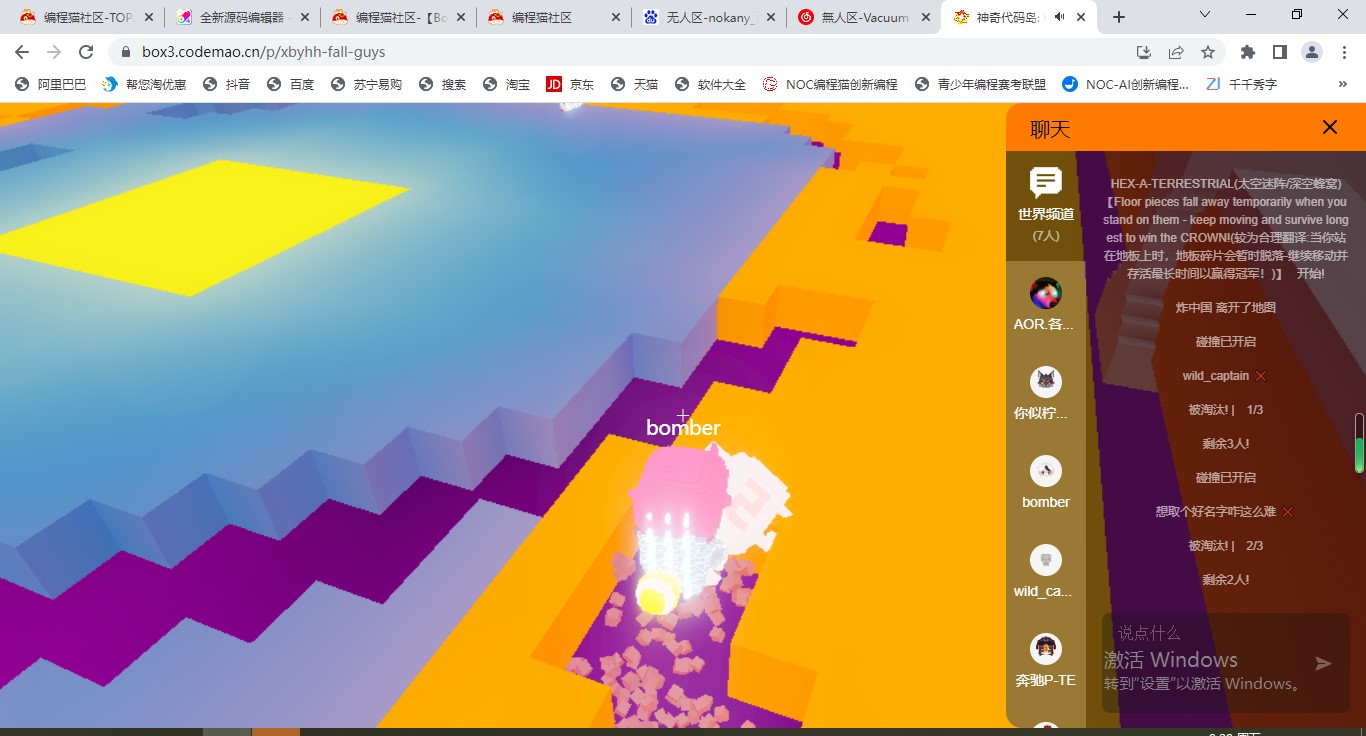This screenshot has height=736, width=1366.
Task: Share this page from the address bar
Action: (x=1176, y=52)
